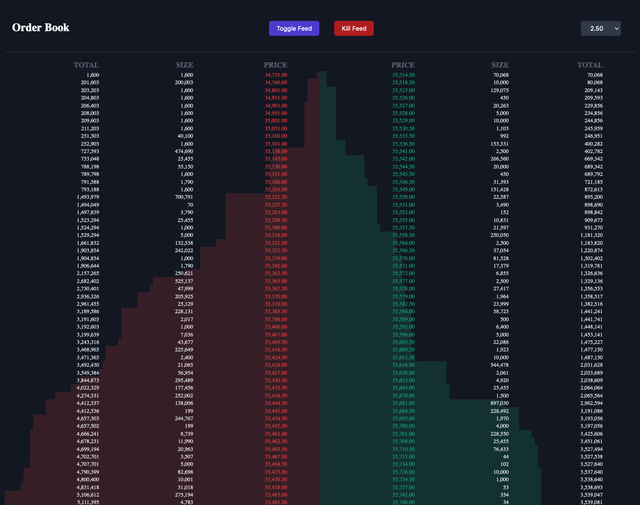
Task: Click the total value 3,425,606
Action: point(591,434)
